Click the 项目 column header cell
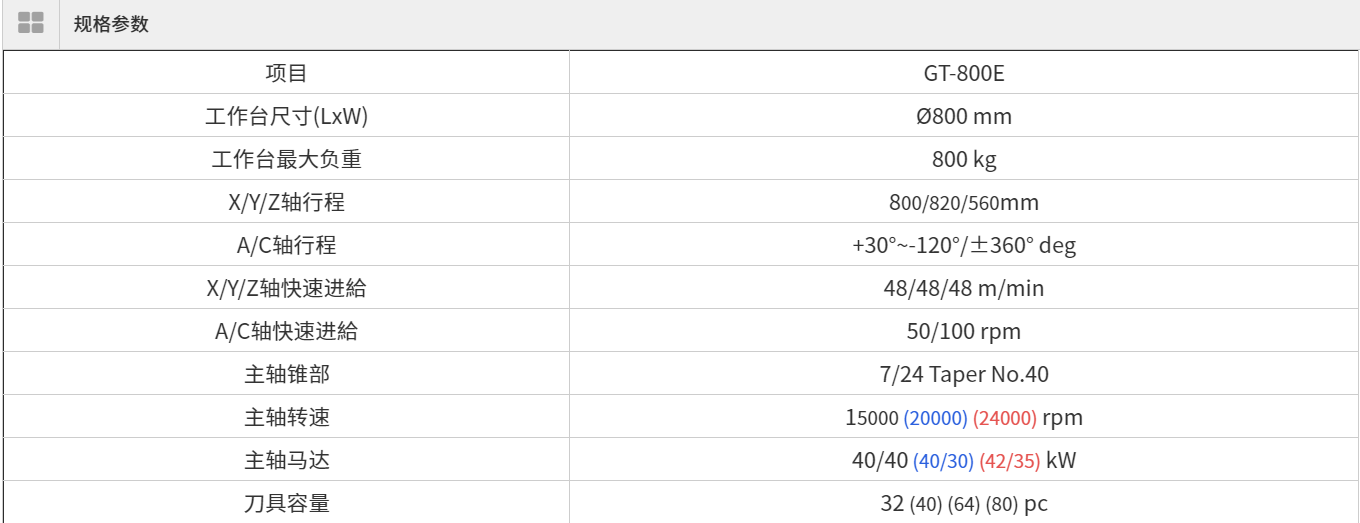 286,73
